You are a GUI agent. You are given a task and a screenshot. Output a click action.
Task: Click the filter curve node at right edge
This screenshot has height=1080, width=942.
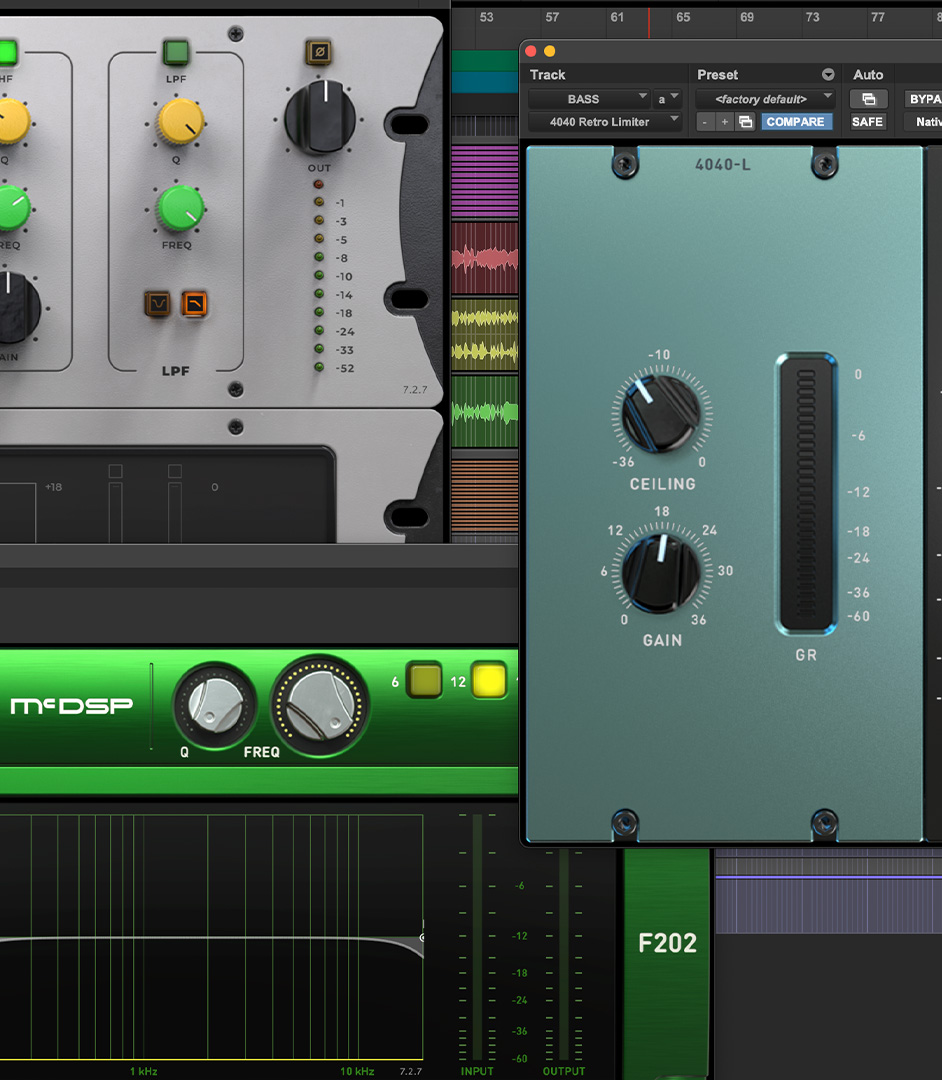(x=422, y=937)
